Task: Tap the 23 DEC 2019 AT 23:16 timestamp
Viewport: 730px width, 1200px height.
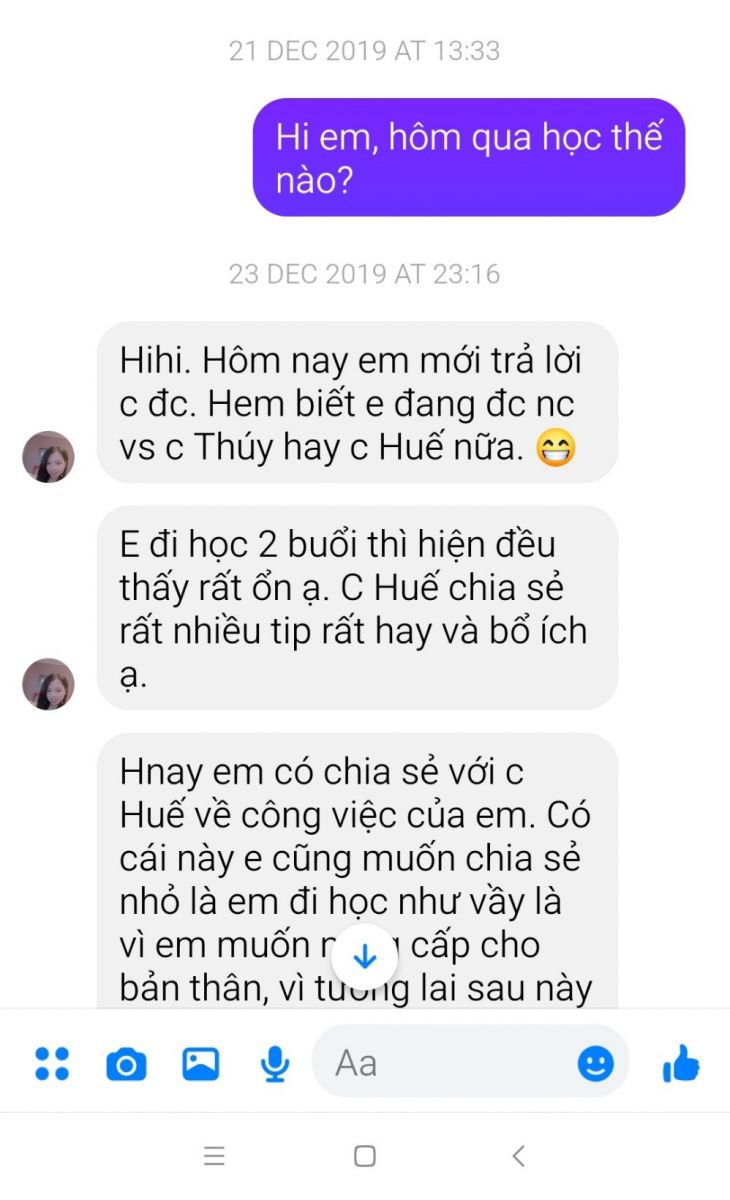Action: tap(365, 273)
